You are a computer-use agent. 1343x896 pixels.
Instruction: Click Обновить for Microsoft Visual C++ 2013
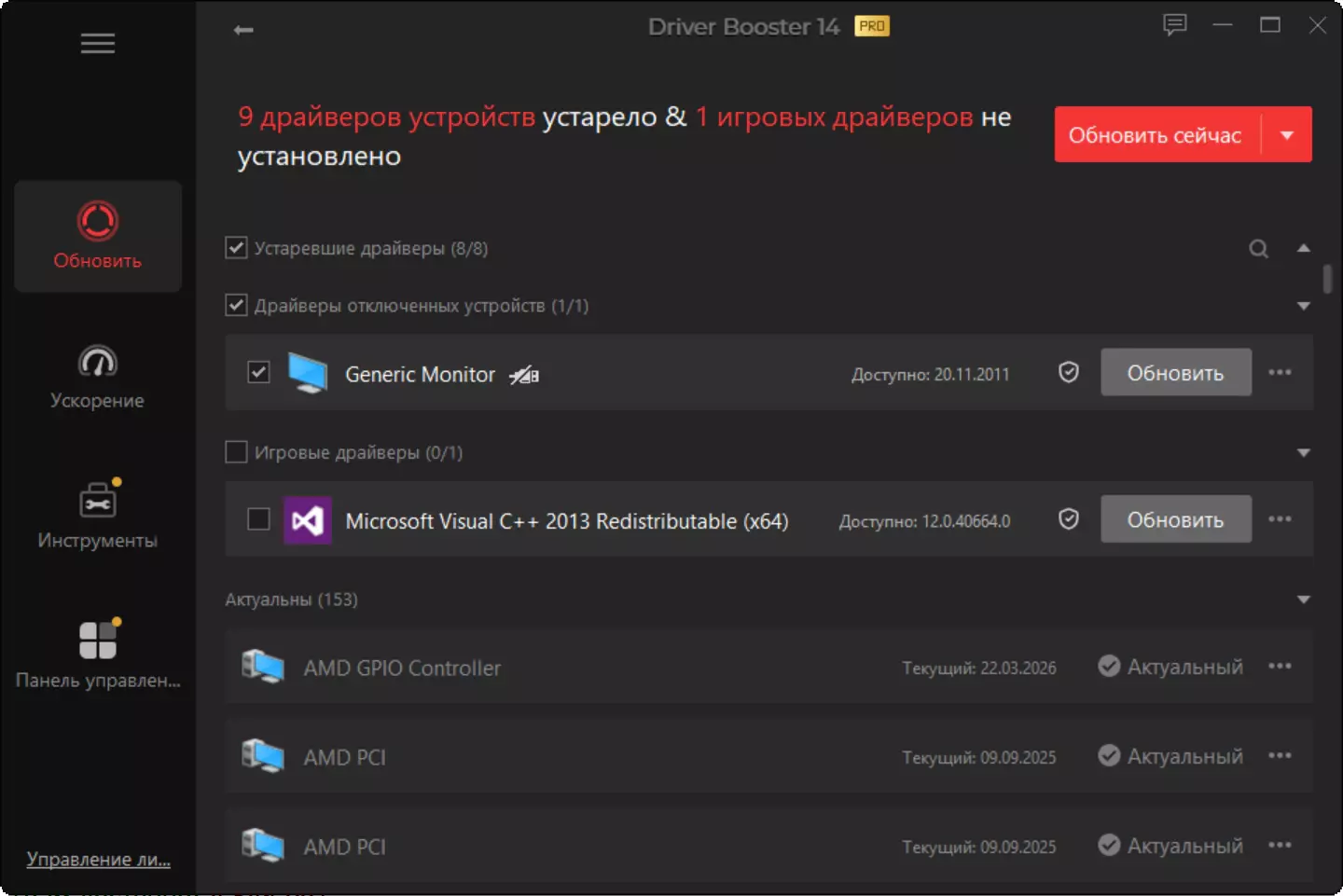(1176, 519)
